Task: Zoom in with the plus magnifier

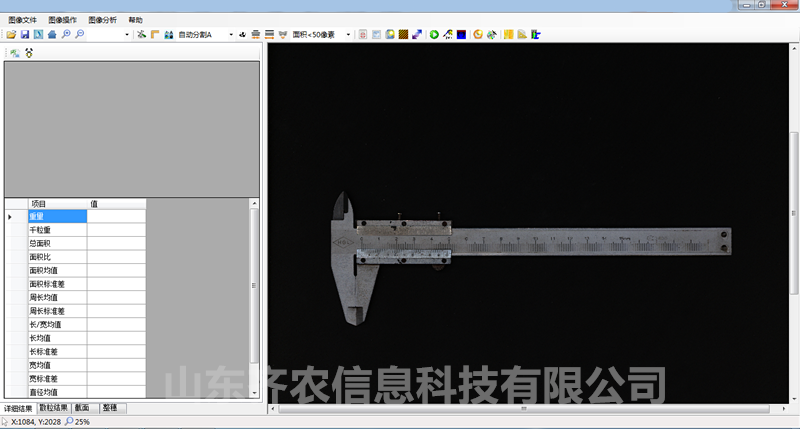Action: click(66, 34)
